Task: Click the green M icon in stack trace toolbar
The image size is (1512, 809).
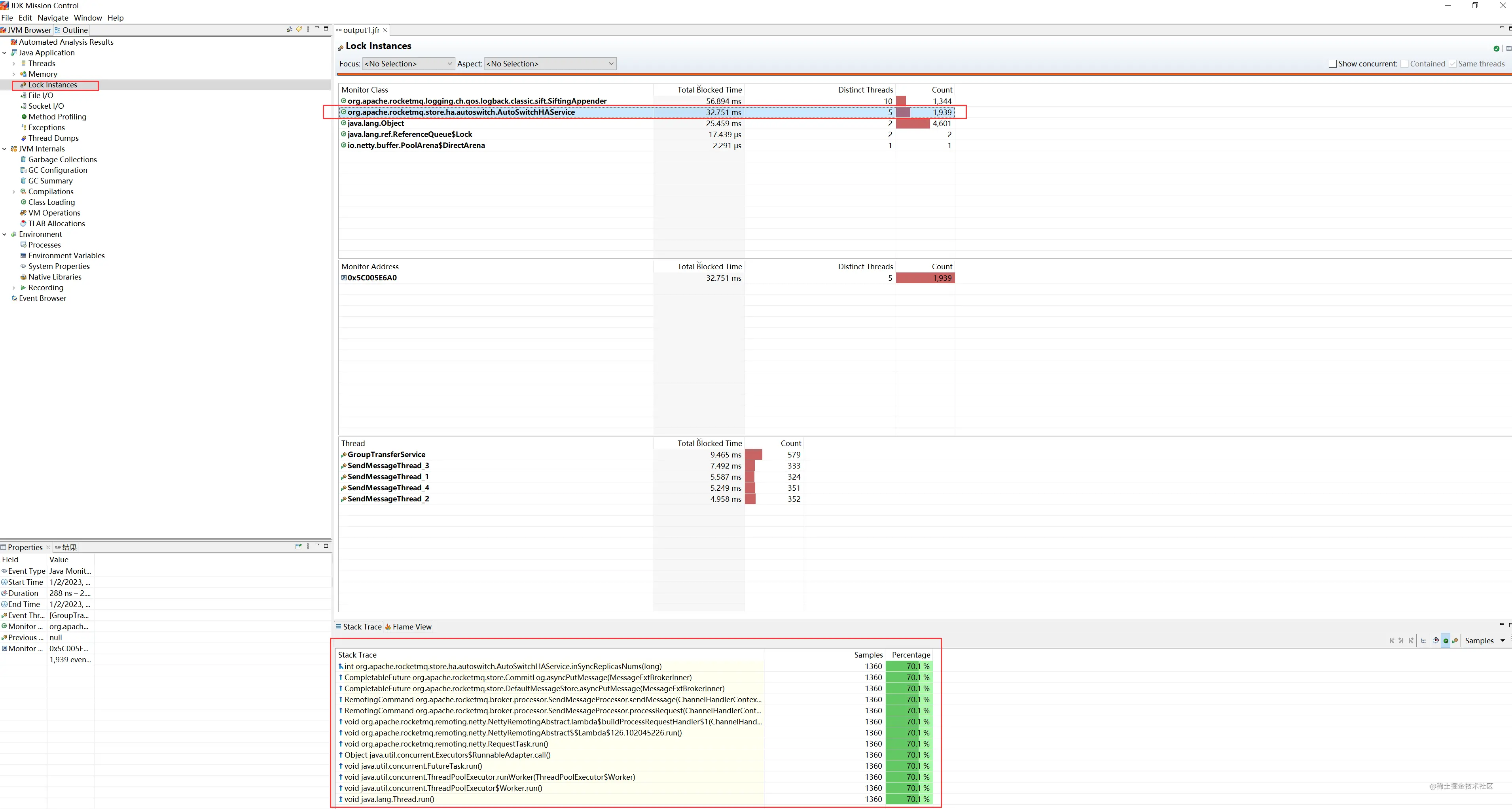Action: (x=1446, y=641)
